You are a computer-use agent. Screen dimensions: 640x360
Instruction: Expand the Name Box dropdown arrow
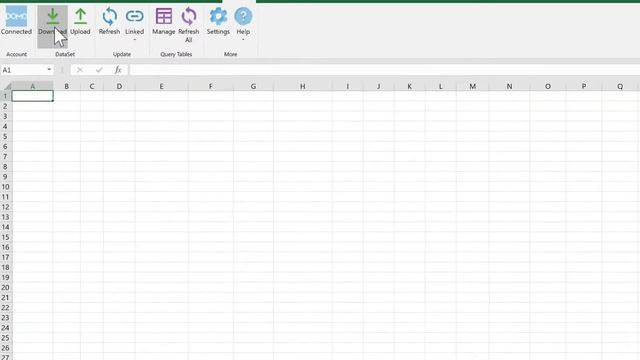point(49,70)
